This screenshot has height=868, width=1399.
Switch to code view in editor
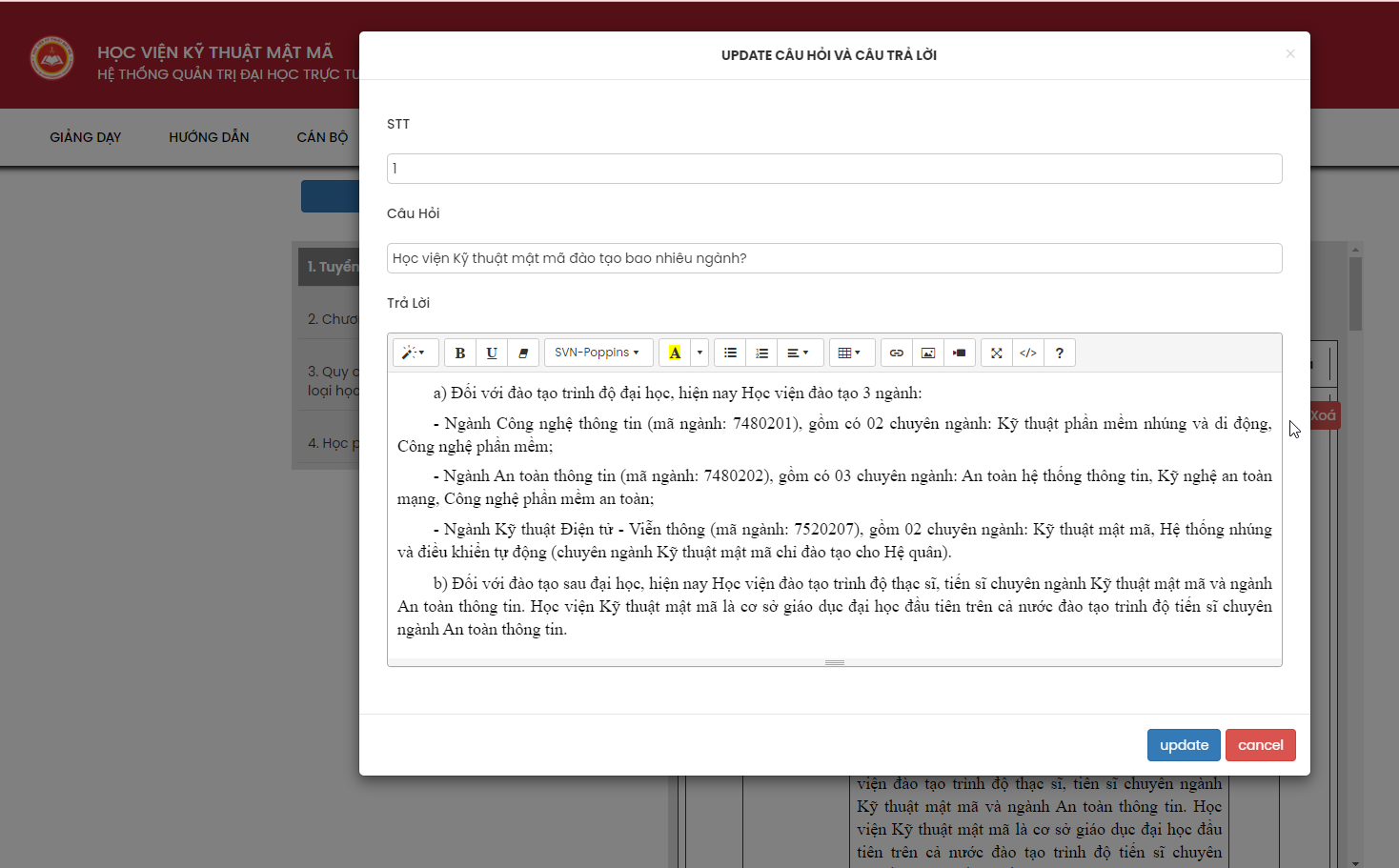[x=1028, y=353]
